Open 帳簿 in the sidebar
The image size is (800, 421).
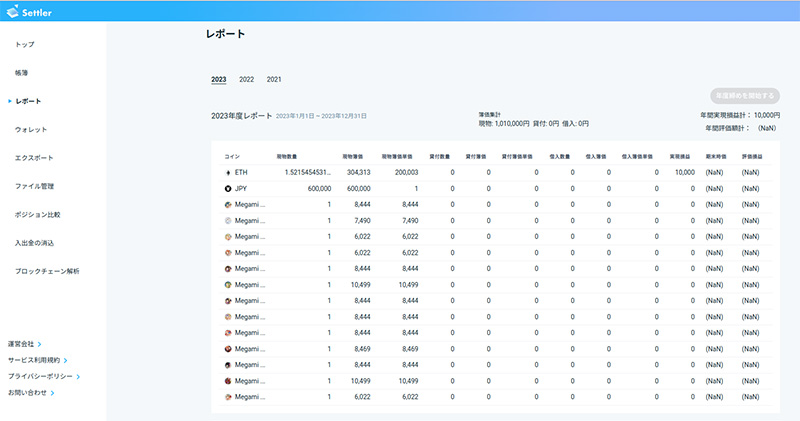coord(21,73)
